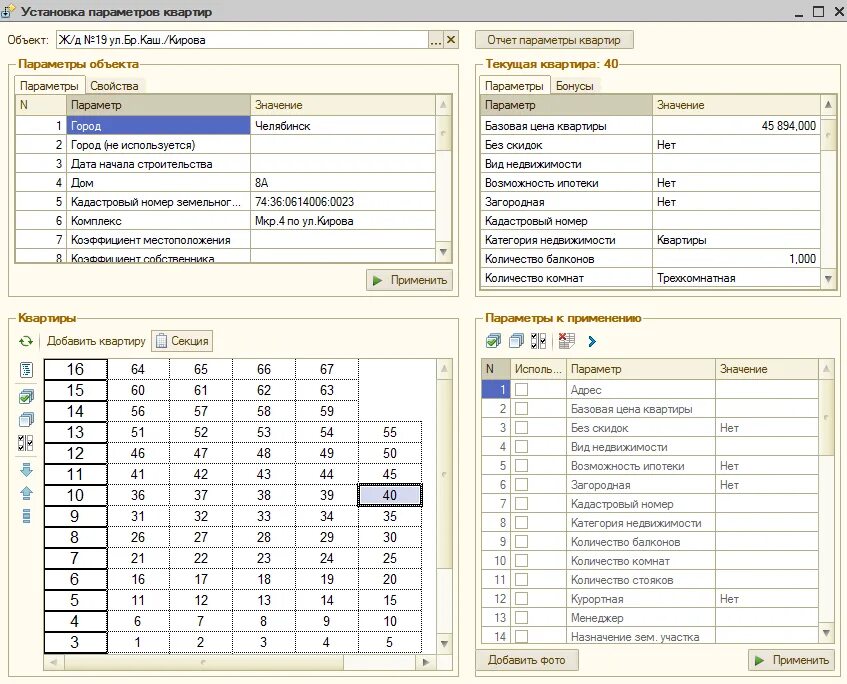Screen dimensions: 847x684
Task: Toggle the Возможность ипотеки row checkbox
Action: tap(522, 466)
